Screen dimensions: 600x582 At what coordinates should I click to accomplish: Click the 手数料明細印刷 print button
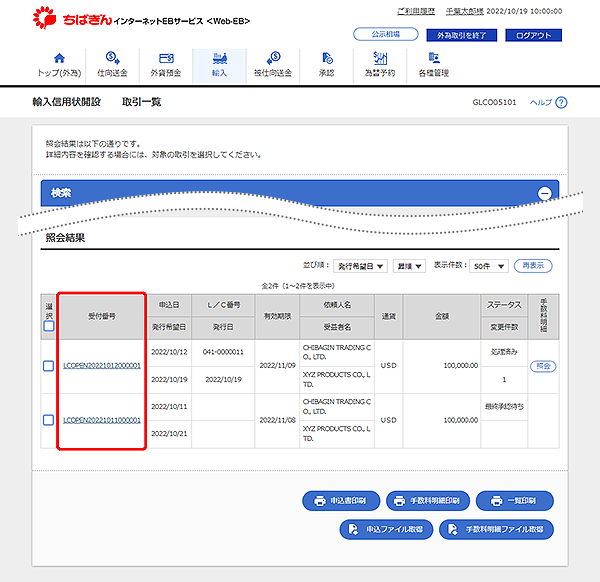pyautogui.click(x=428, y=500)
